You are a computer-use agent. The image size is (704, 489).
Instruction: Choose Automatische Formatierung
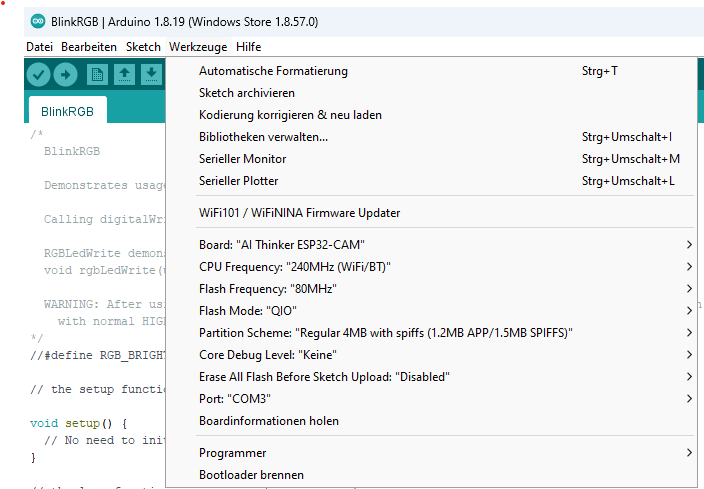(x=273, y=71)
